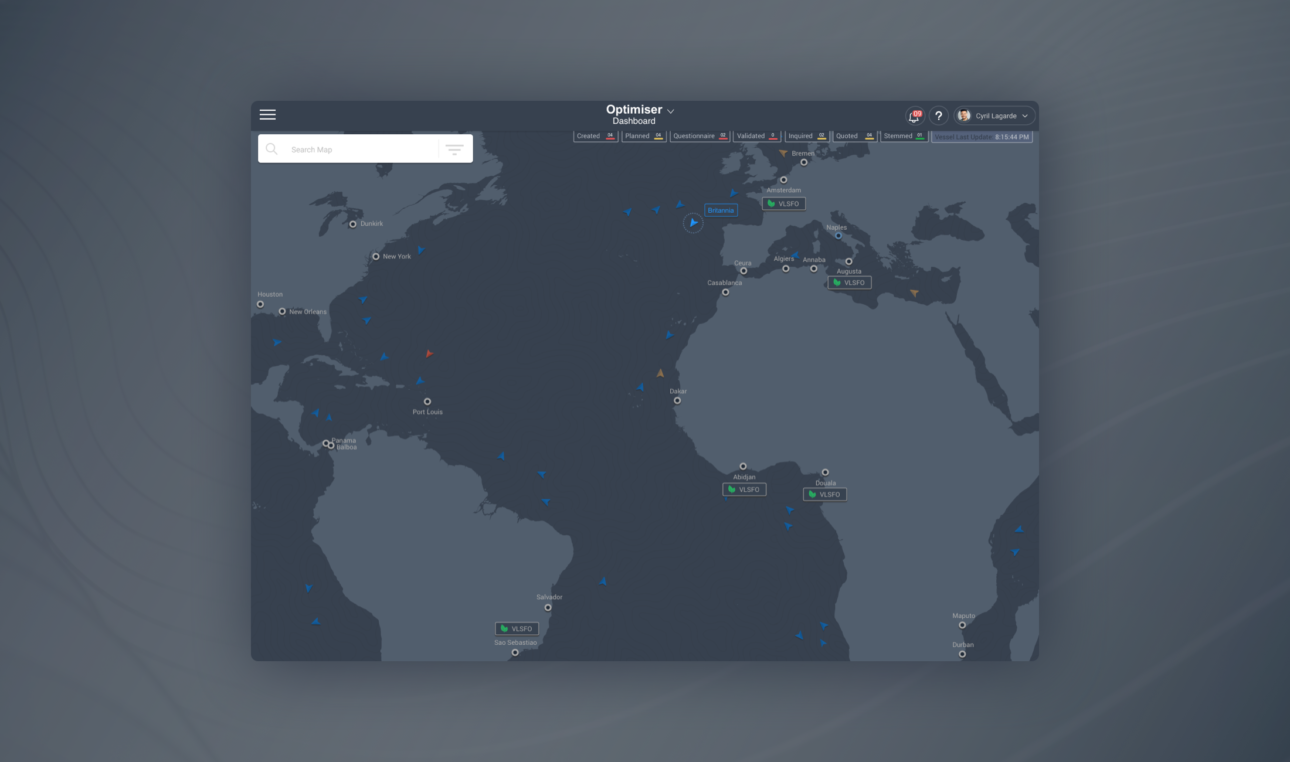Toggle the Planned status filter
The height and width of the screenshot is (762, 1290).
click(644, 136)
